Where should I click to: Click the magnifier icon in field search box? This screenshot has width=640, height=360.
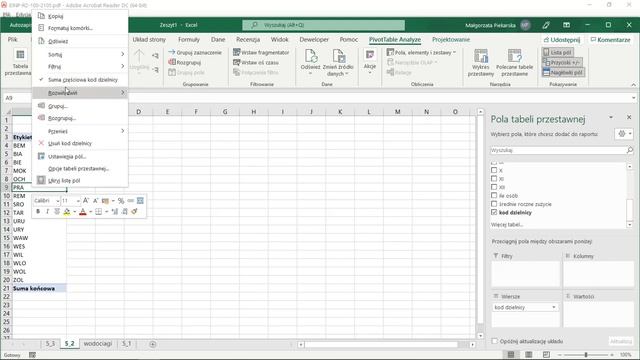(629, 150)
